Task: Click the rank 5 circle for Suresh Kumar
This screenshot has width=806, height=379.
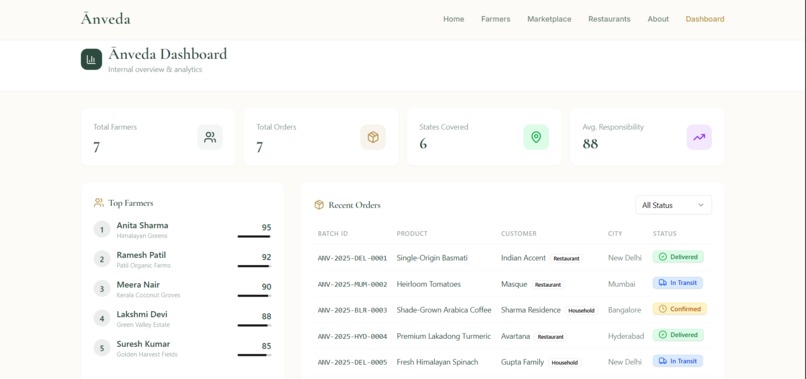Action: 102,348
